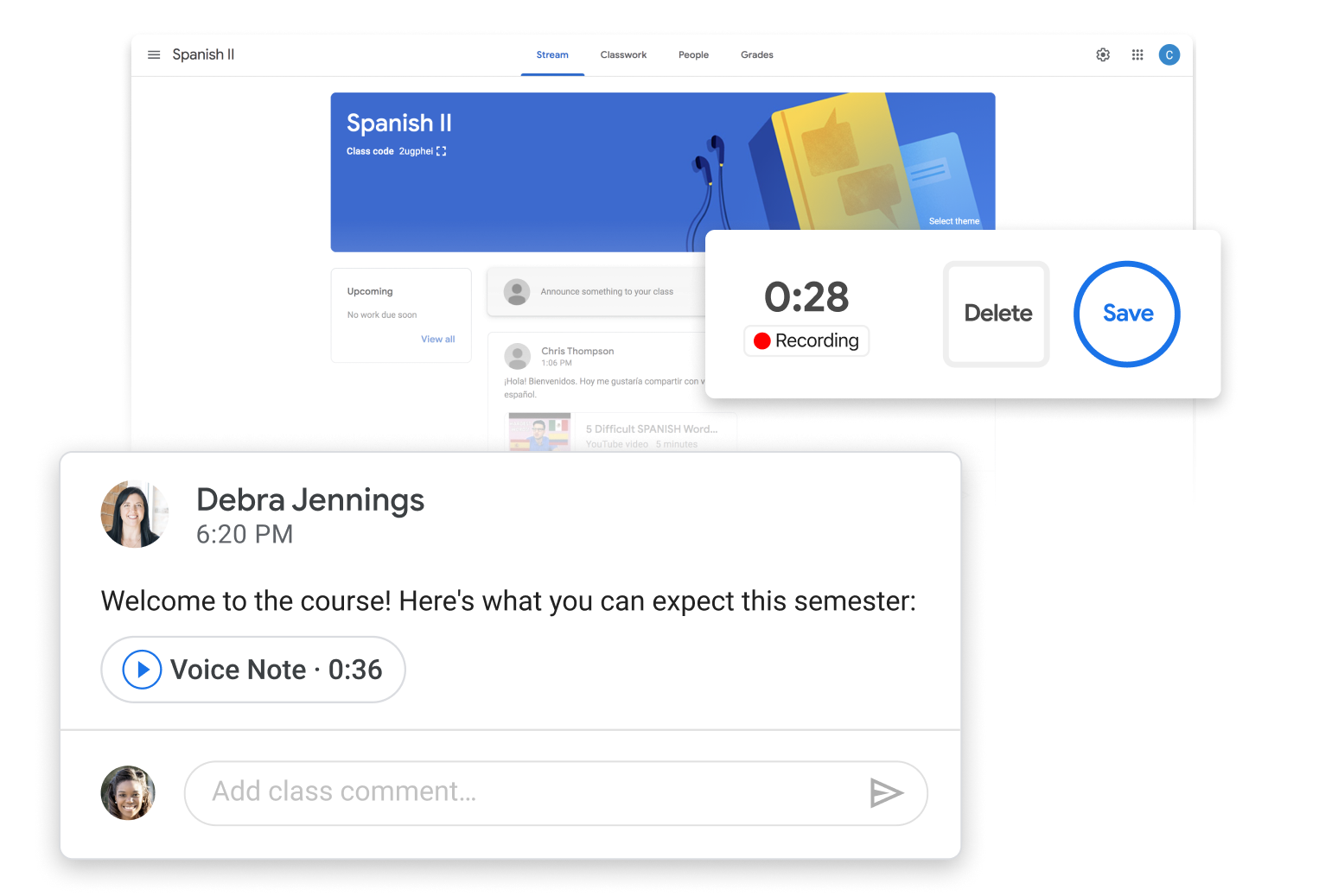Viewport: 1319px width, 896px height.
Task: View all upcoming work
Action: pyautogui.click(x=437, y=339)
